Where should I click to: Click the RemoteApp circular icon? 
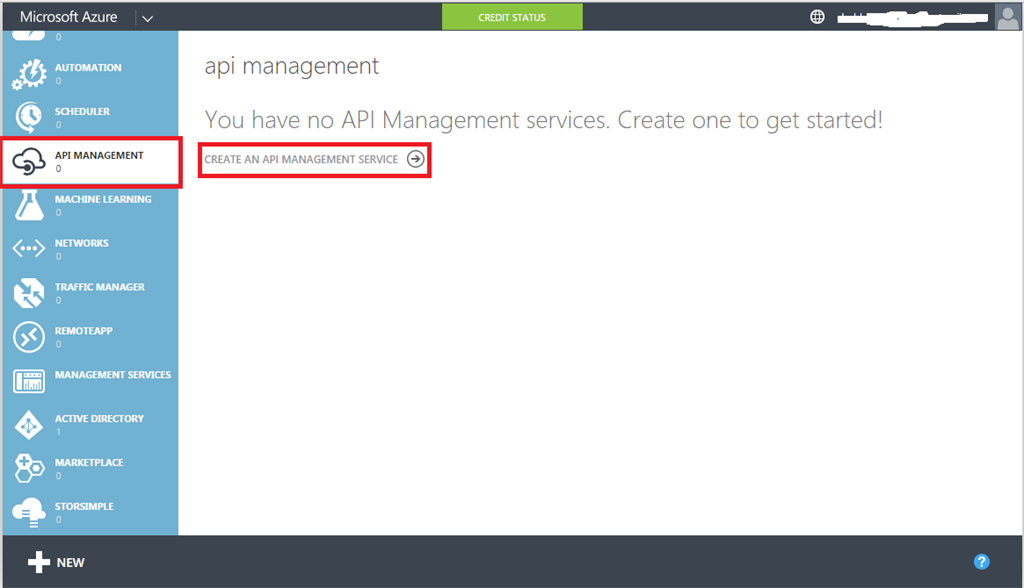coord(29,336)
